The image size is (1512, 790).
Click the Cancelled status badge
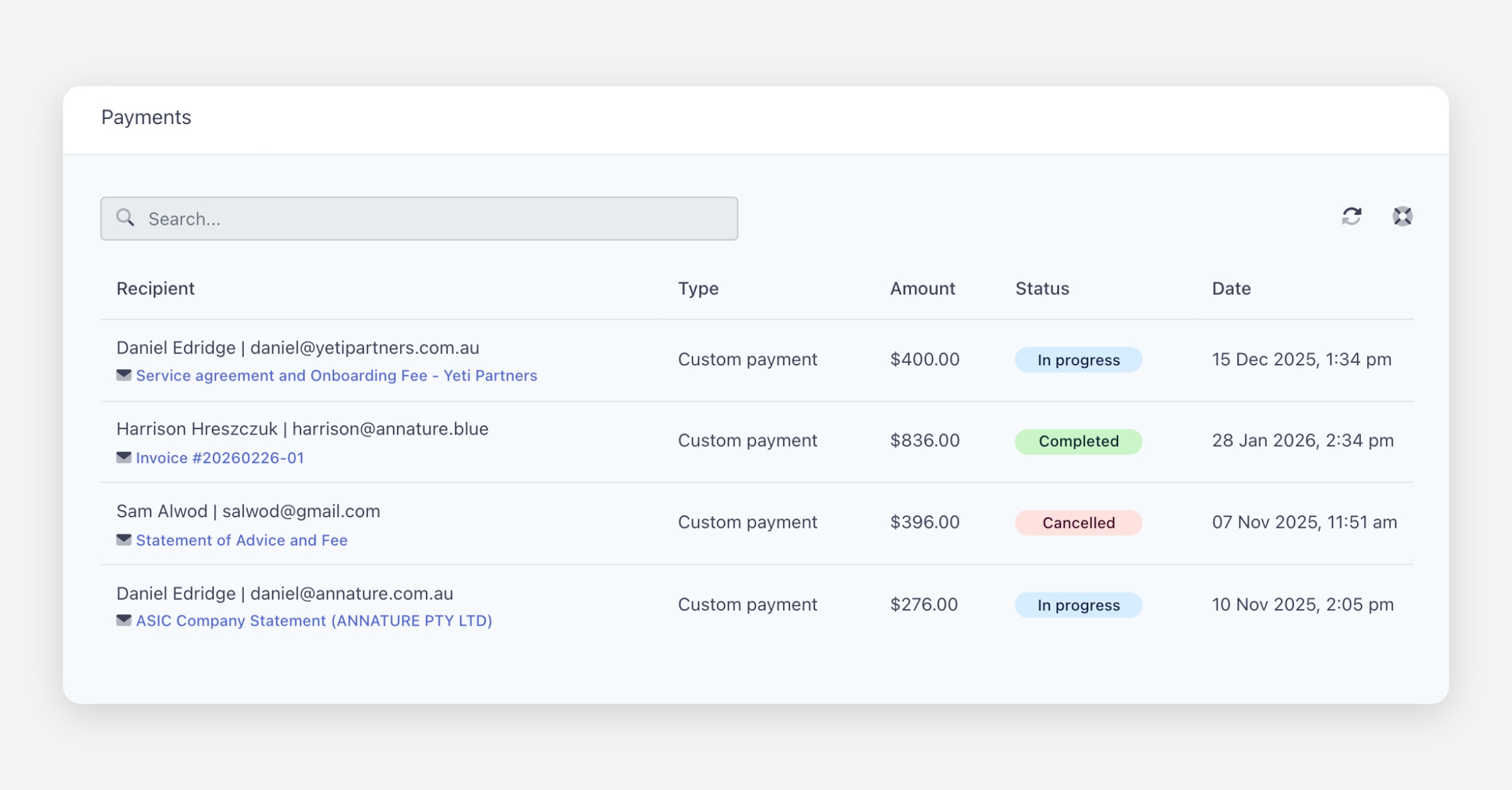(1078, 523)
